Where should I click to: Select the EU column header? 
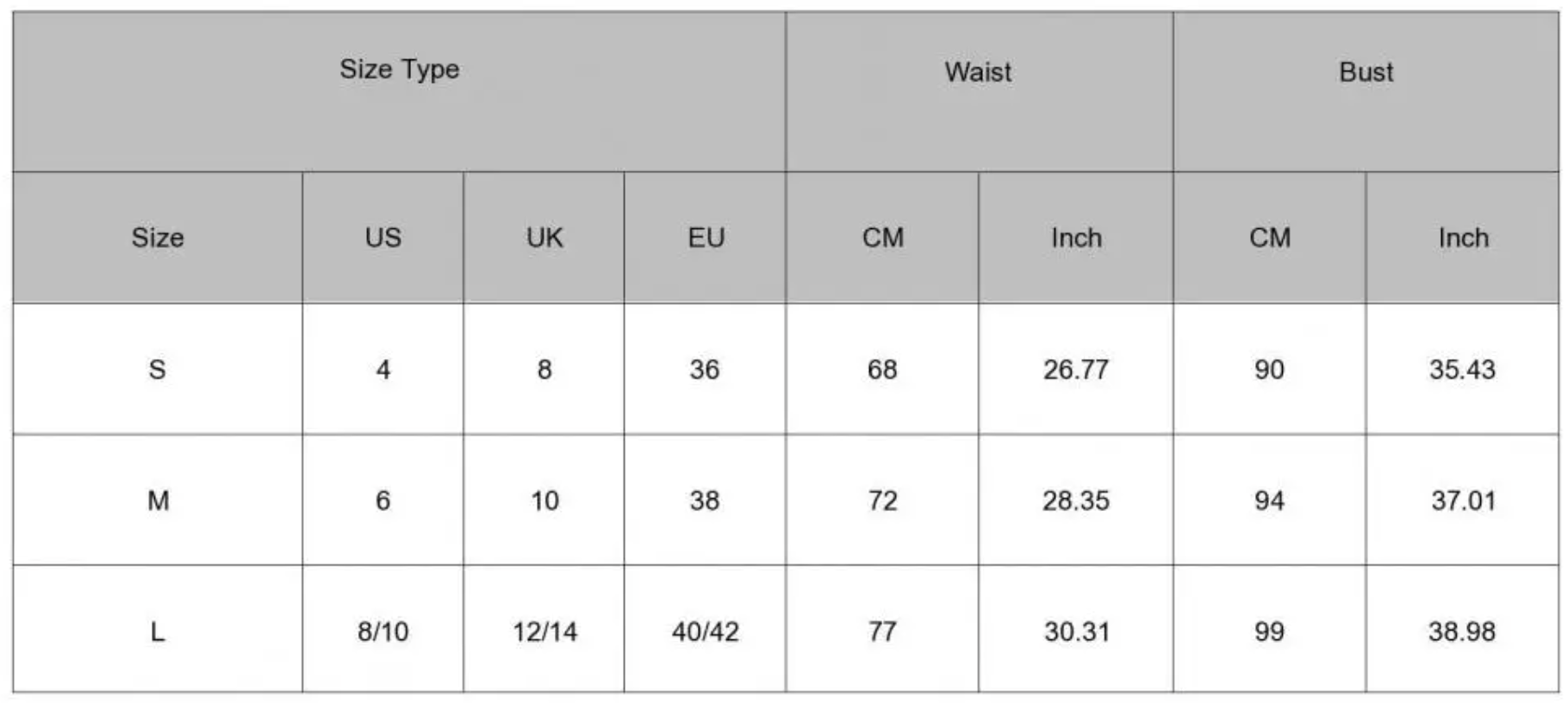tap(706, 238)
